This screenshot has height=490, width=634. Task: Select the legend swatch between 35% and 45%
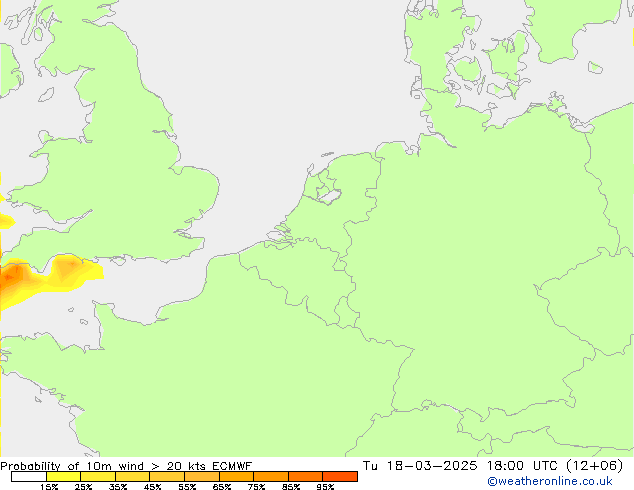pos(133,477)
